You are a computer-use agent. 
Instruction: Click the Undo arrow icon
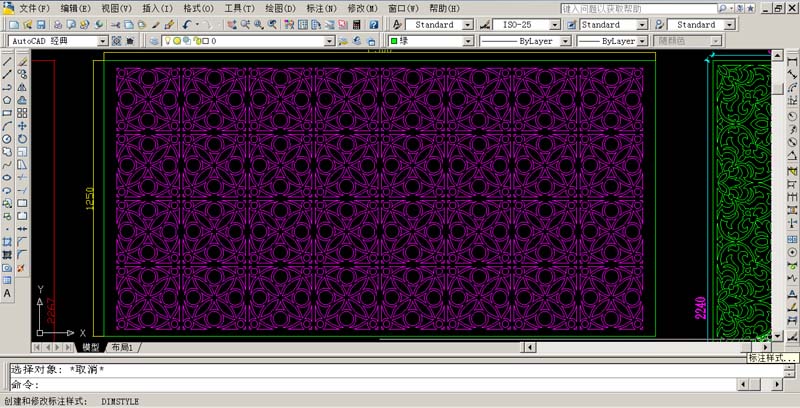[187, 24]
